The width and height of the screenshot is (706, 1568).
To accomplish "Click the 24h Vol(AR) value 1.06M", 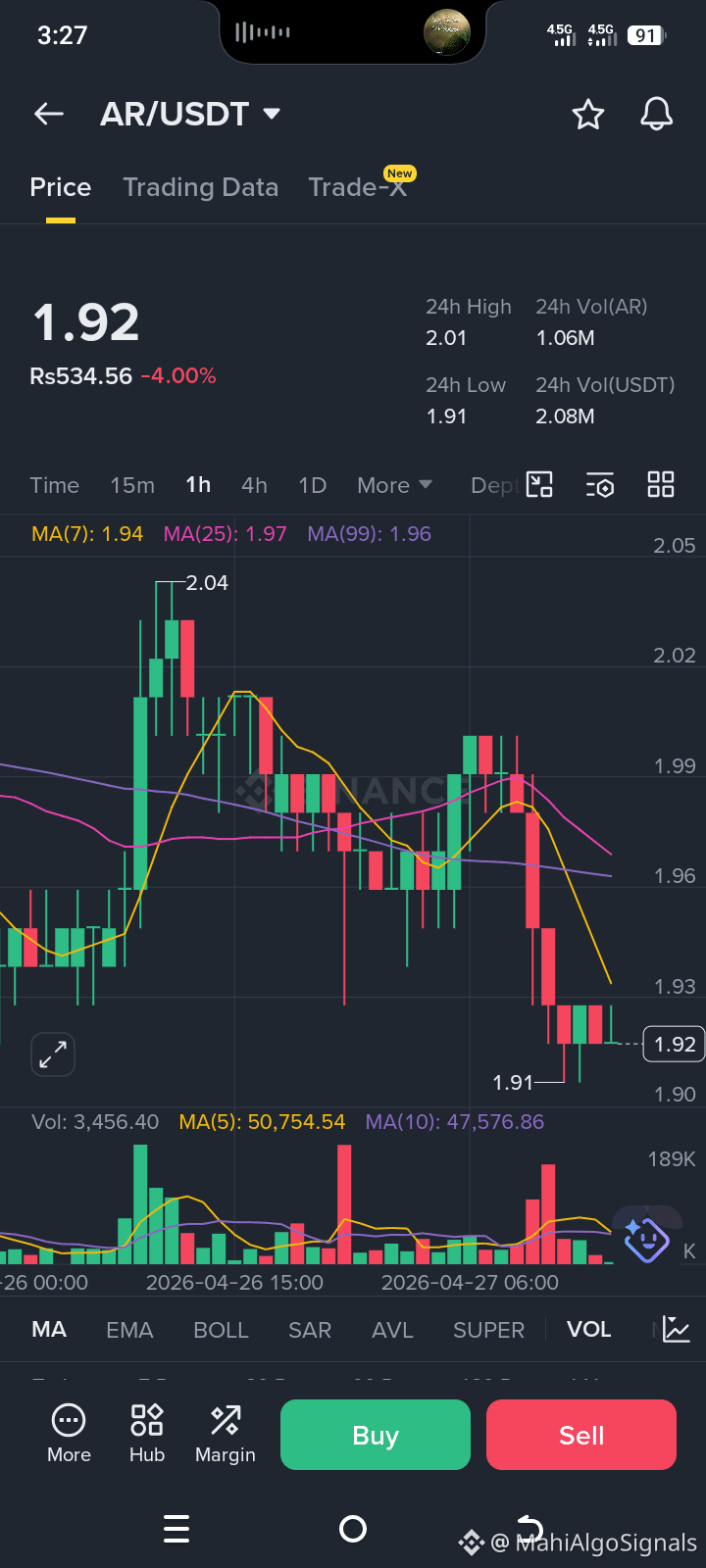I will point(565,338).
